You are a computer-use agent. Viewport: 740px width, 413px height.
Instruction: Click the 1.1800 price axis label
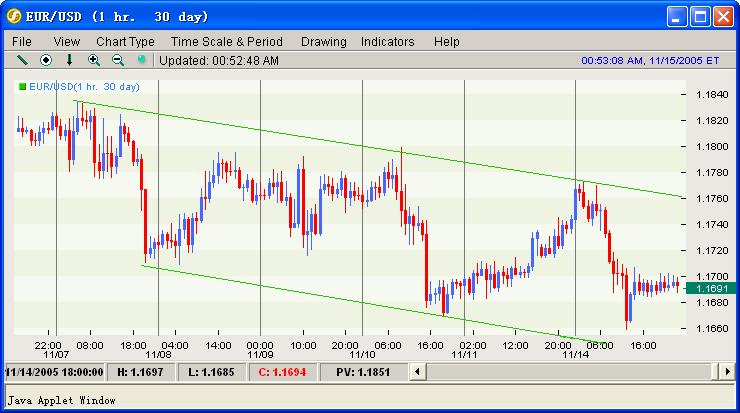[712, 146]
